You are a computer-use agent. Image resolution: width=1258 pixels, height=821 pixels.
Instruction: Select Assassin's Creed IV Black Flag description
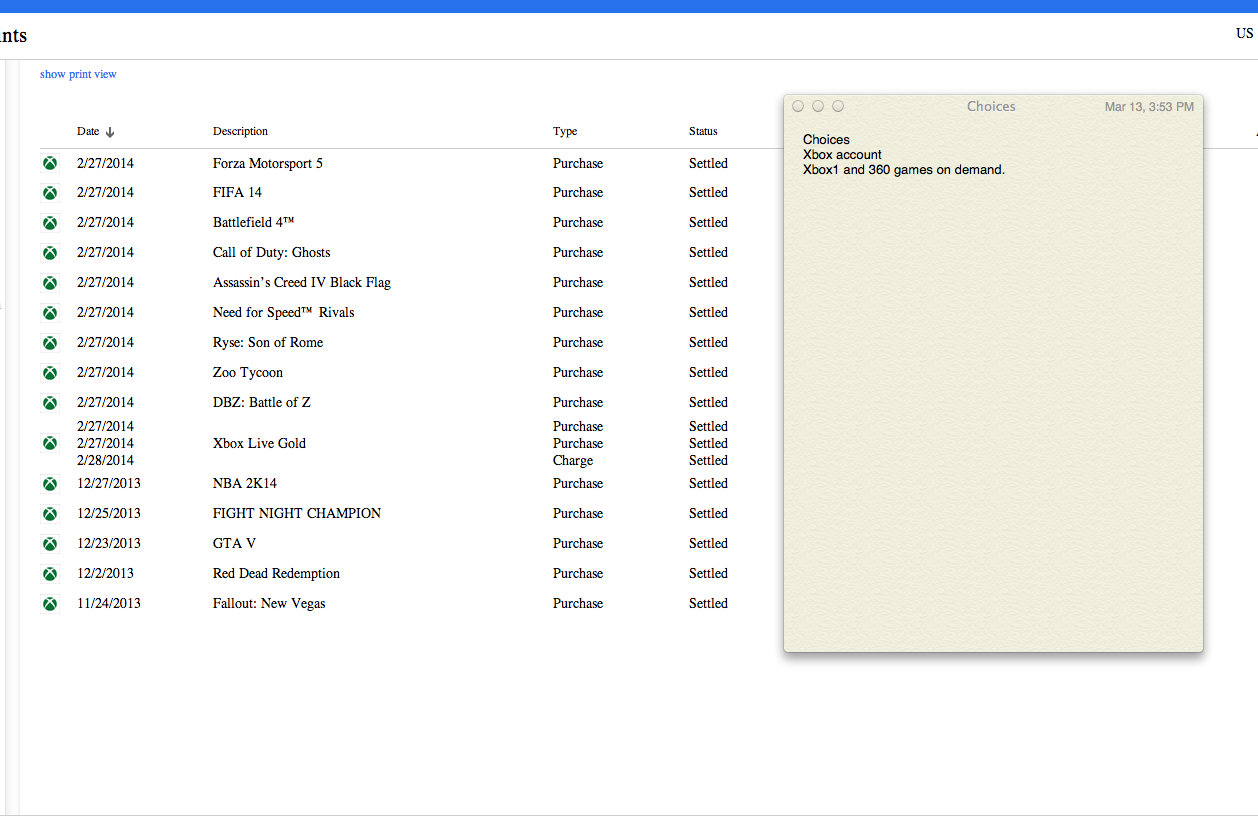click(302, 282)
